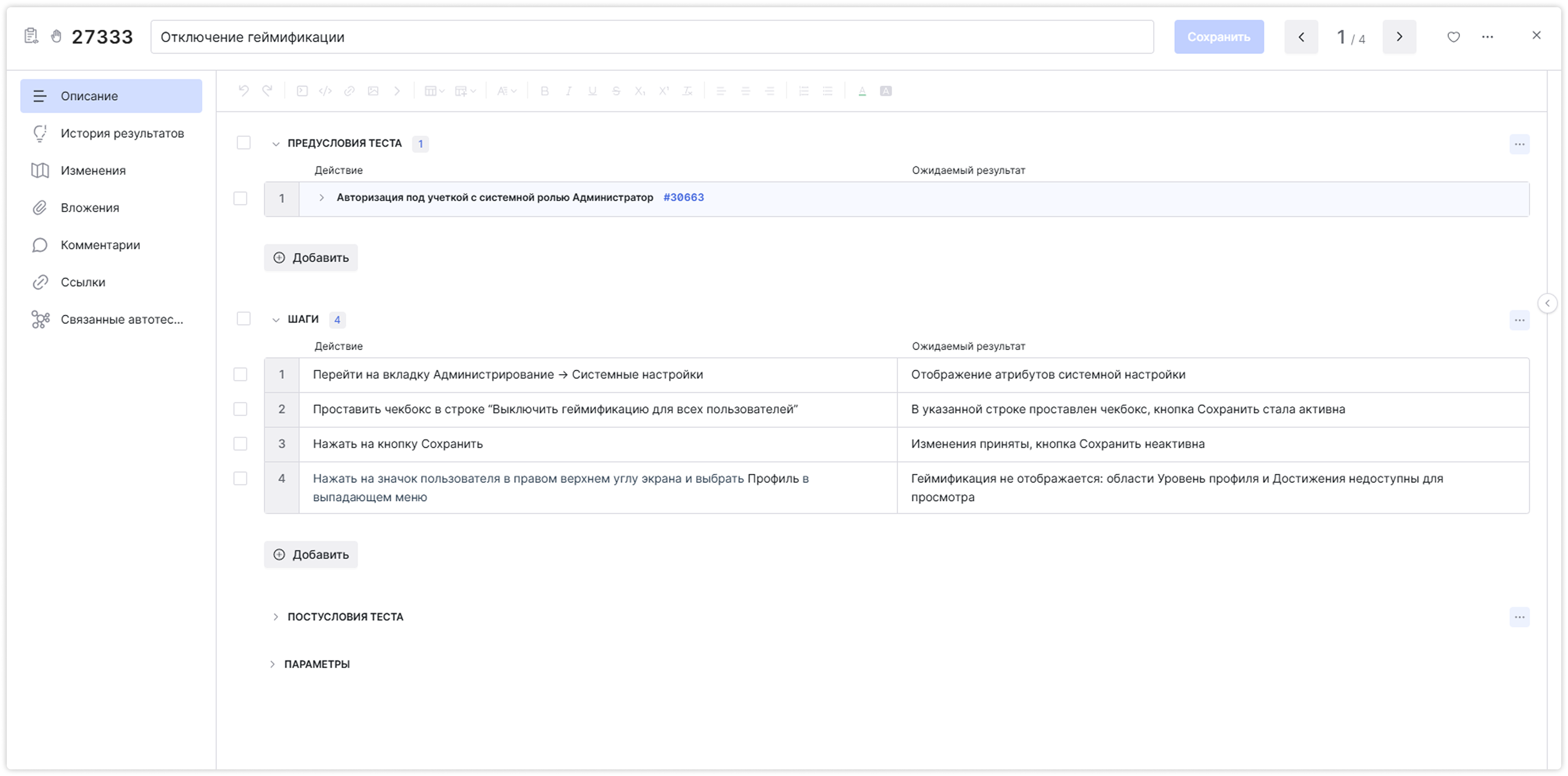Insert hyperlink using the toolbar link icon

pos(349,91)
